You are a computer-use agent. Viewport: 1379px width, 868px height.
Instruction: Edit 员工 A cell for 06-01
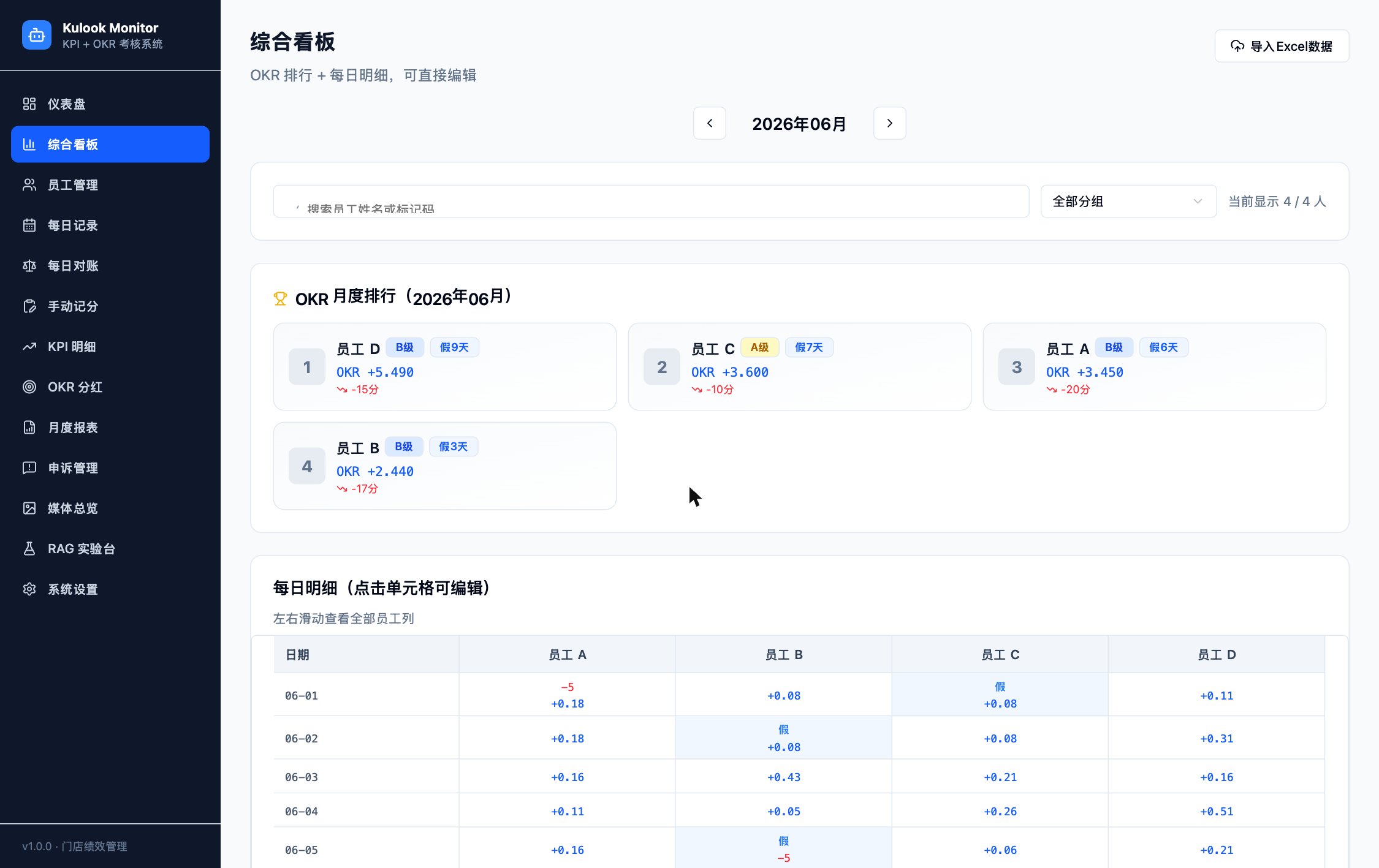tap(567, 695)
